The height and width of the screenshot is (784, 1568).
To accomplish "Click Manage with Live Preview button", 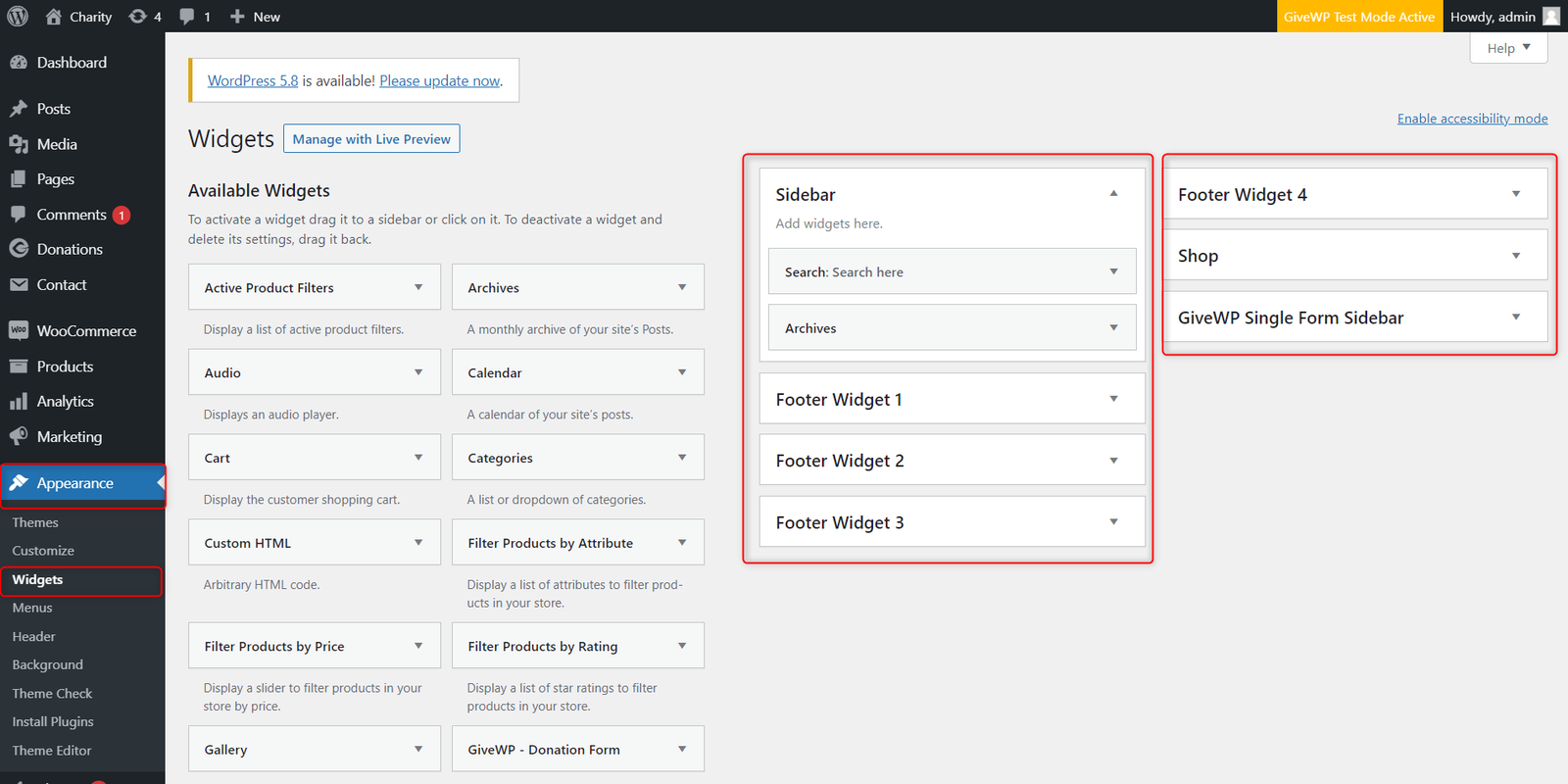I will pyautogui.click(x=371, y=139).
